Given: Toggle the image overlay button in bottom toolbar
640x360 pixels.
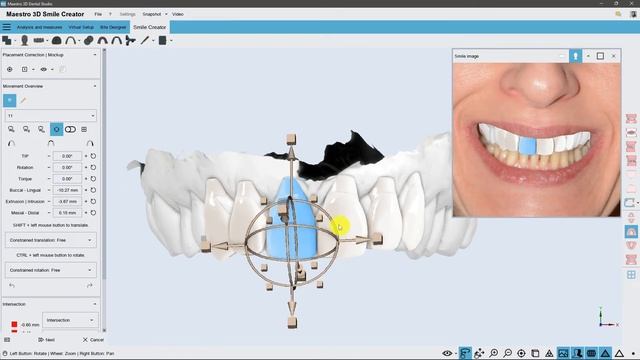Looking at the screenshot, I should pos(563,353).
